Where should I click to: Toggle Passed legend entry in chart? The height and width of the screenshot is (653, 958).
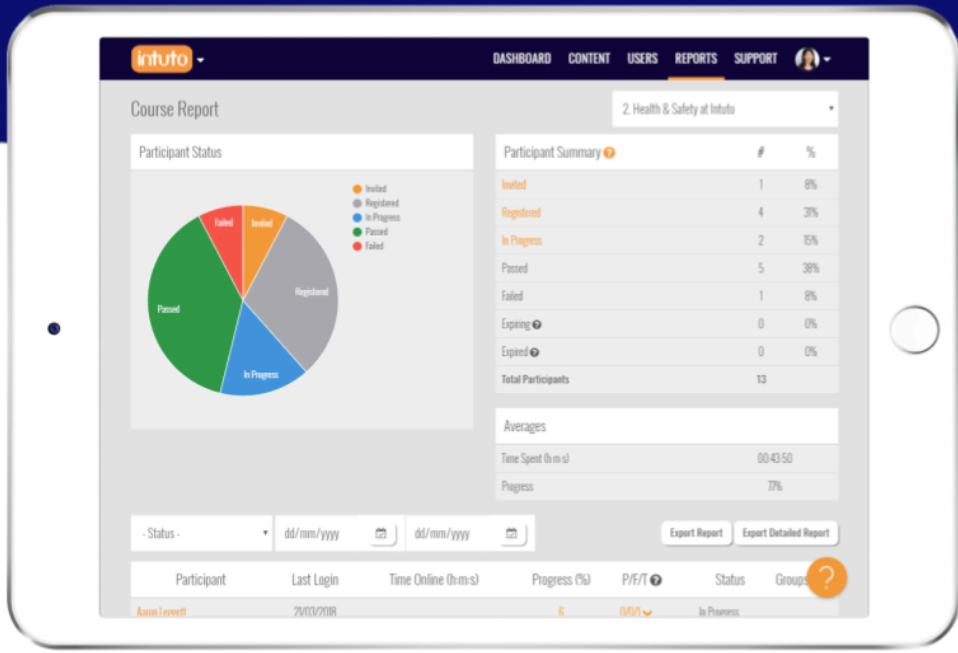(x=370, y=232)
